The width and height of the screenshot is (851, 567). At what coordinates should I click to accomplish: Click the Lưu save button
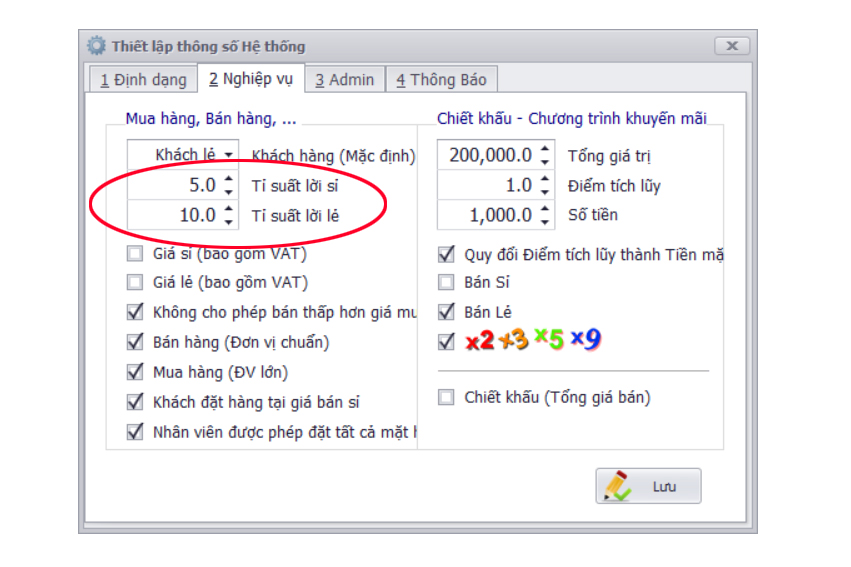[648, 486]
